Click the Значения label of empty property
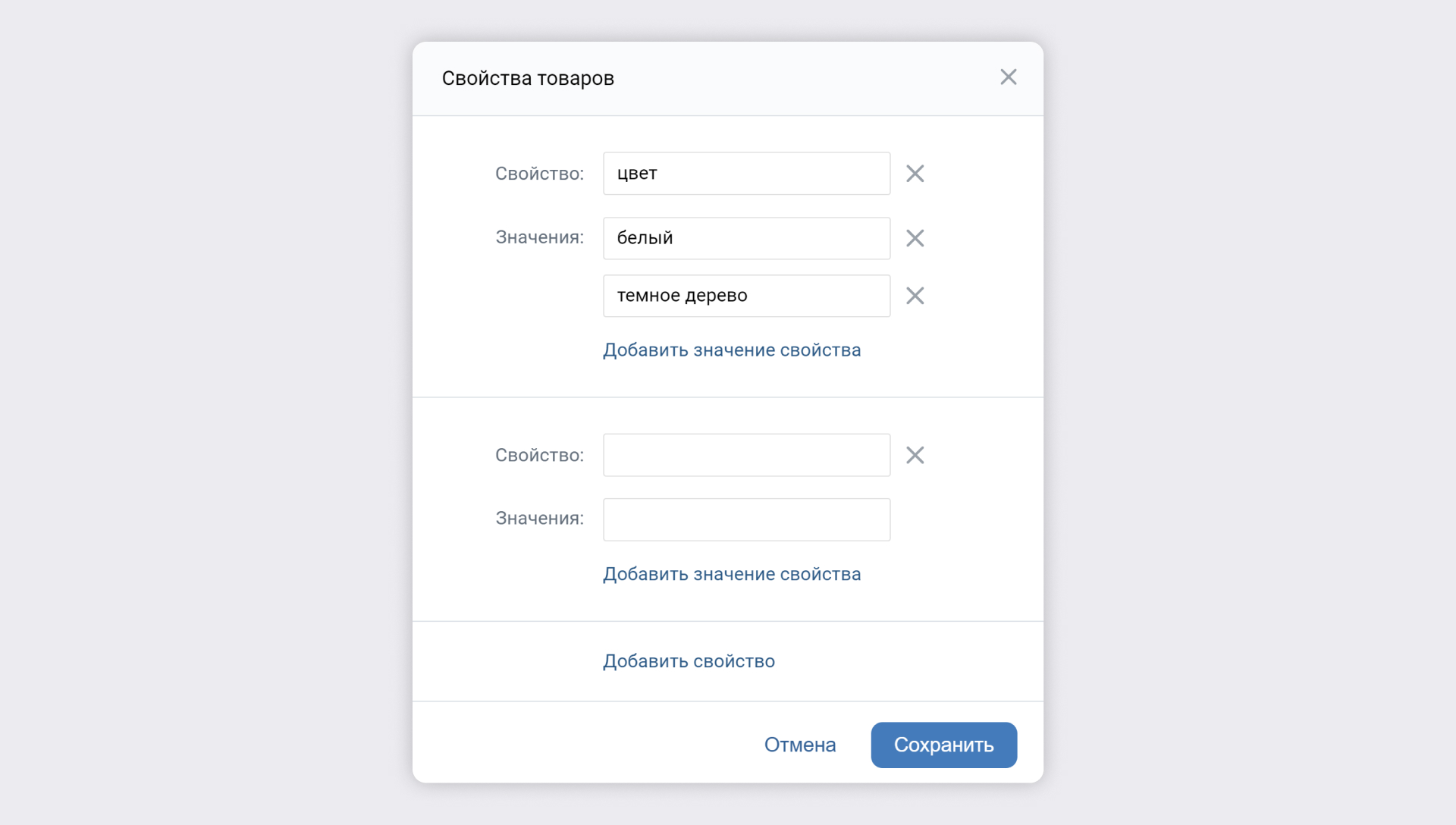 (x=539, y=519)
